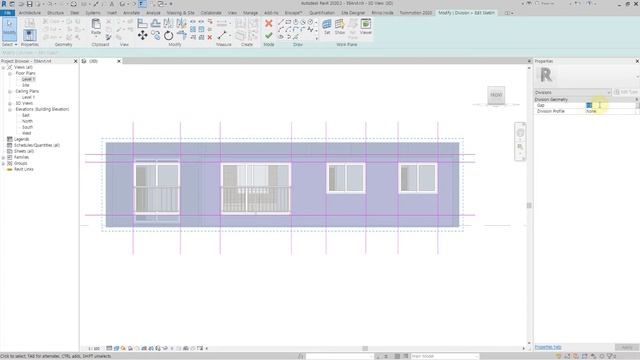640x360 pixels.
Task: Click the horizontal scrollbar of the view
Action: (366, 349)
